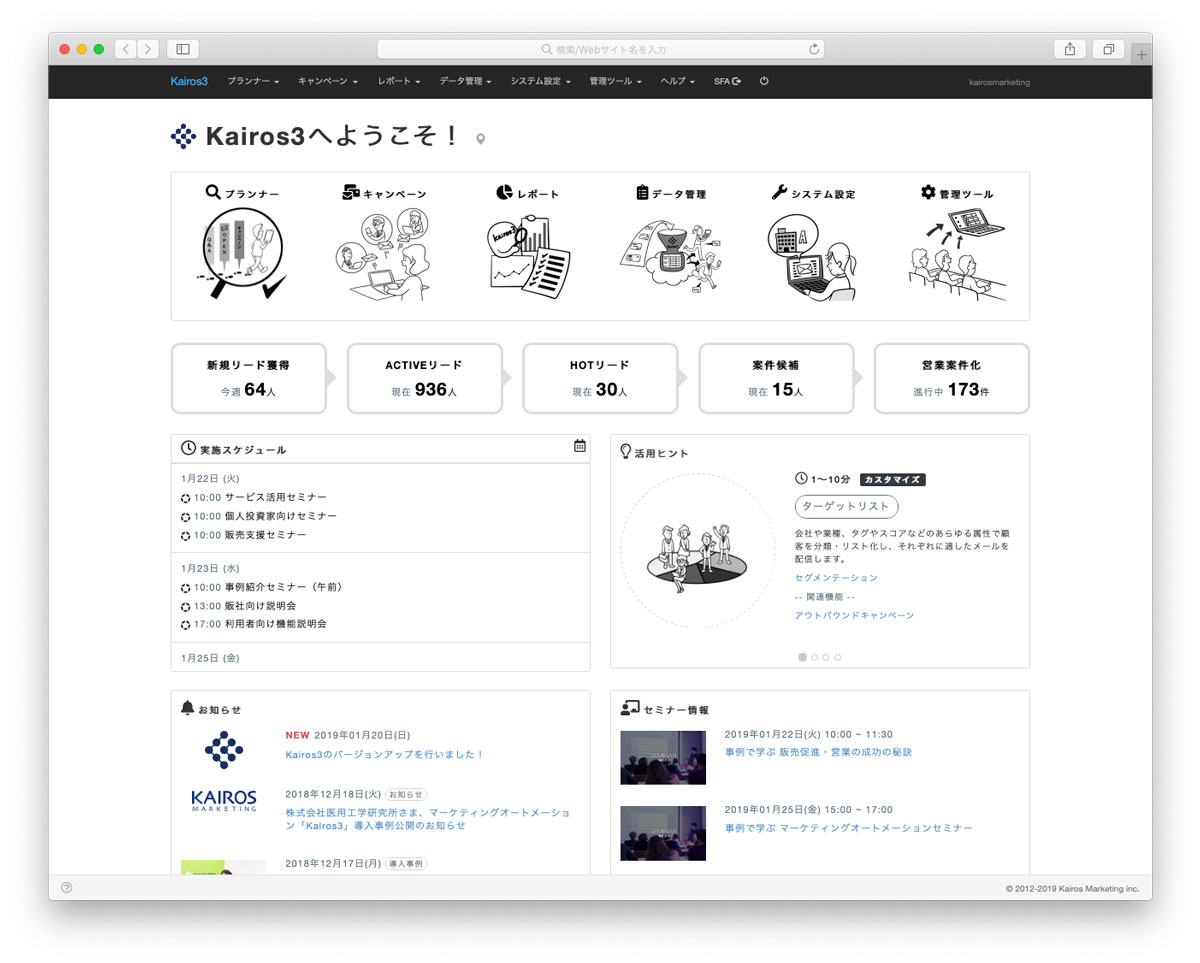Viewport: 1200px width, 963px height.
Task: Click the clock icon beside 実施スケジュール
Action: 188,448
